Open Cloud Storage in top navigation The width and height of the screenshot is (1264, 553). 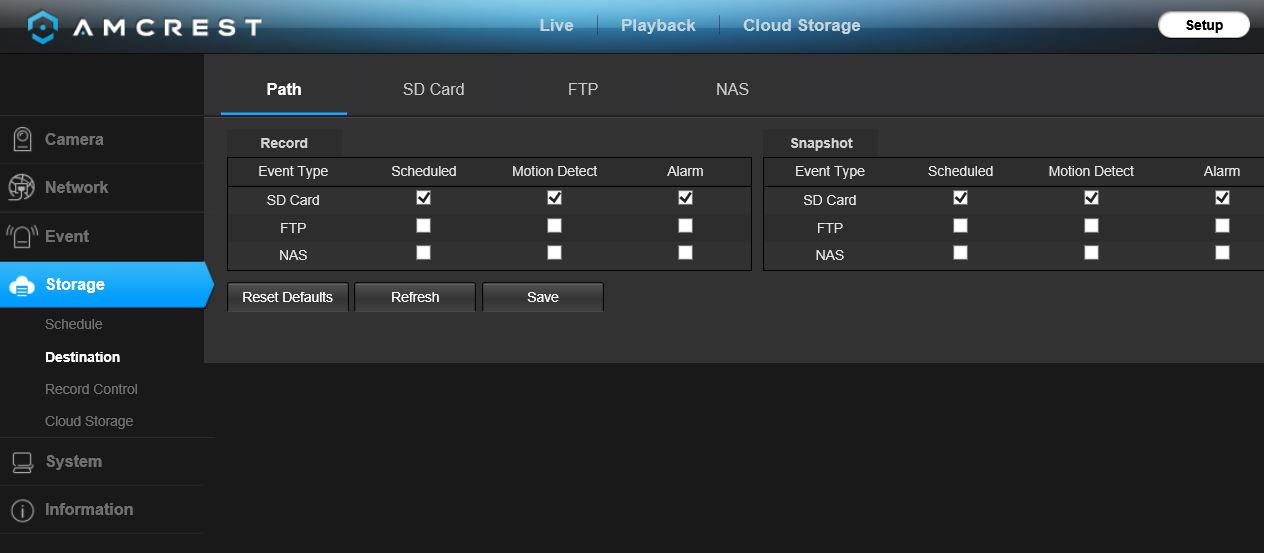tap(802, 26)
